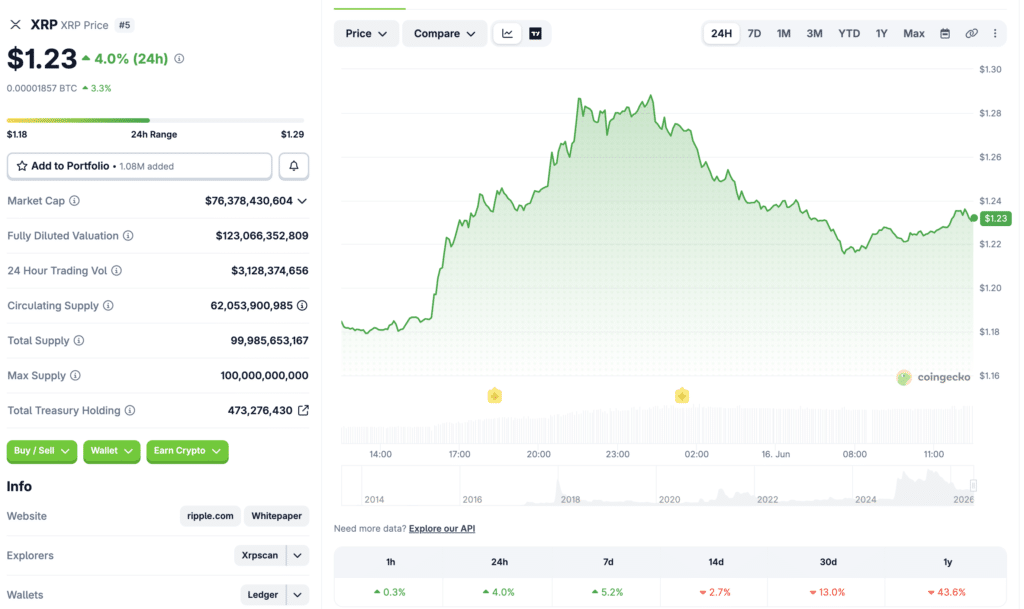Click the #5 rank badge
Screen dimensions: 1024x609
(124, 25)
